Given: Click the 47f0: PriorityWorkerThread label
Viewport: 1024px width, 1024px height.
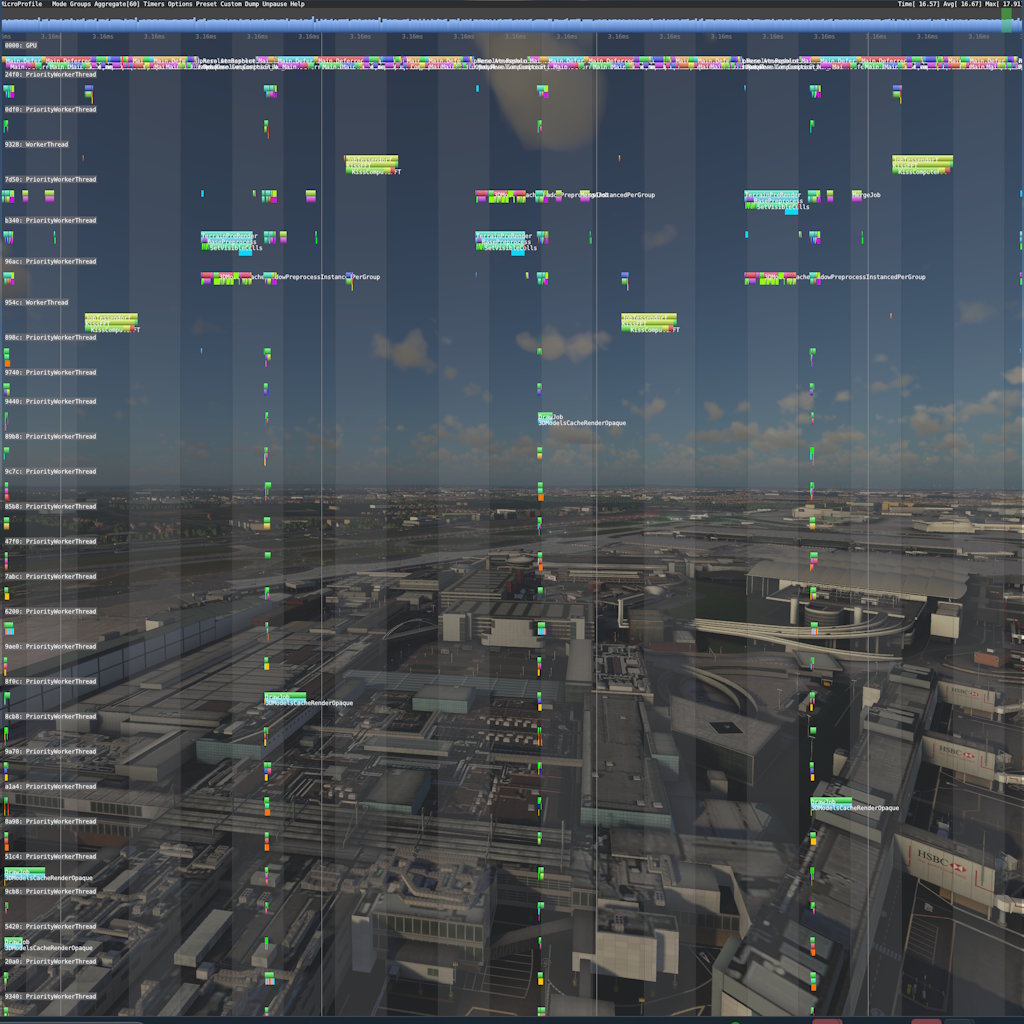Looking at the screenshot, I should (x=50, y=541).
